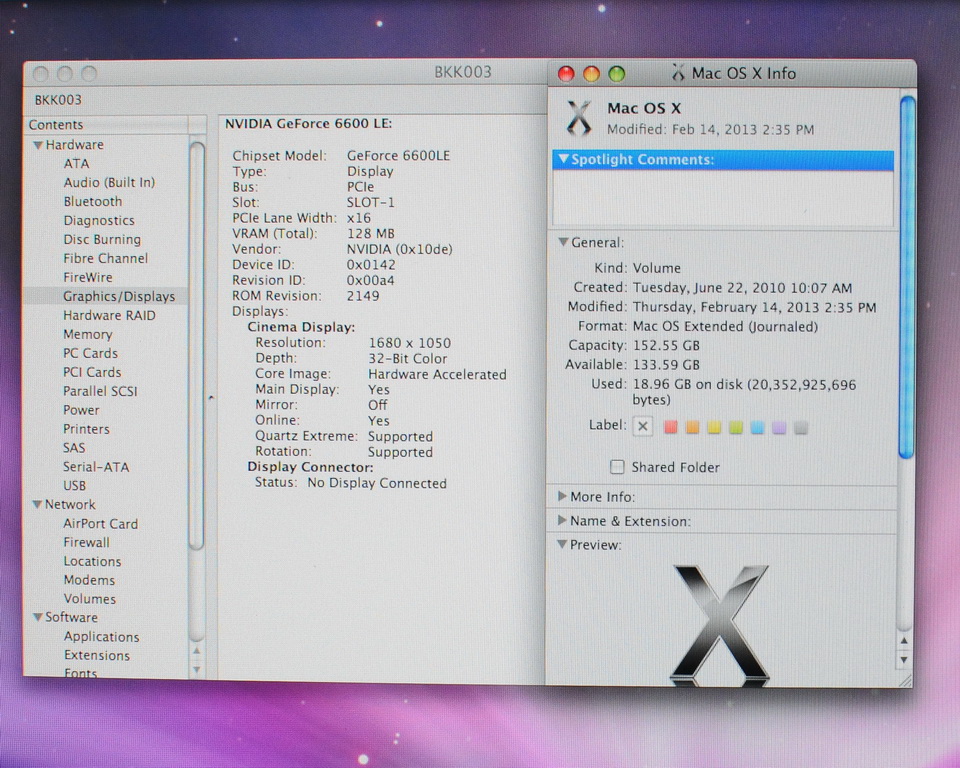
Task: Select Volumes under Network
Action: coord(89,599)
